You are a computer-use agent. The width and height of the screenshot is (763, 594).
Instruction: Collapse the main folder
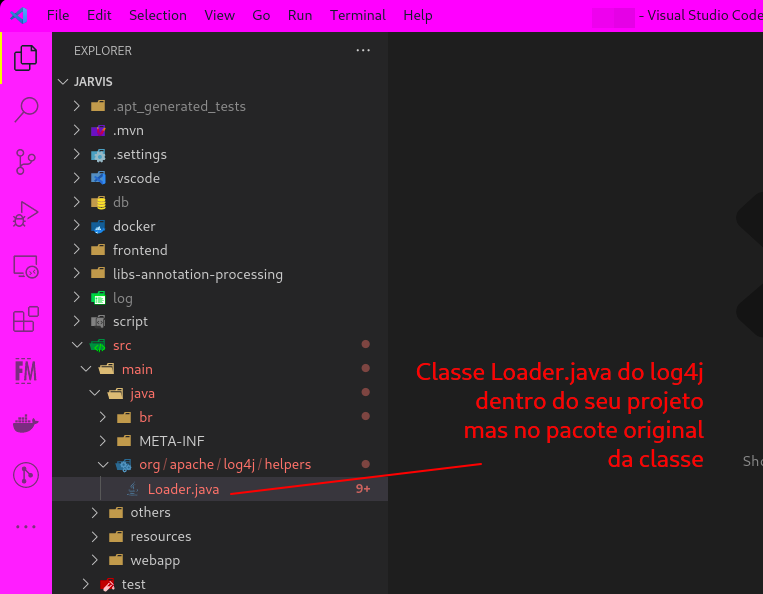coord(86,369)
